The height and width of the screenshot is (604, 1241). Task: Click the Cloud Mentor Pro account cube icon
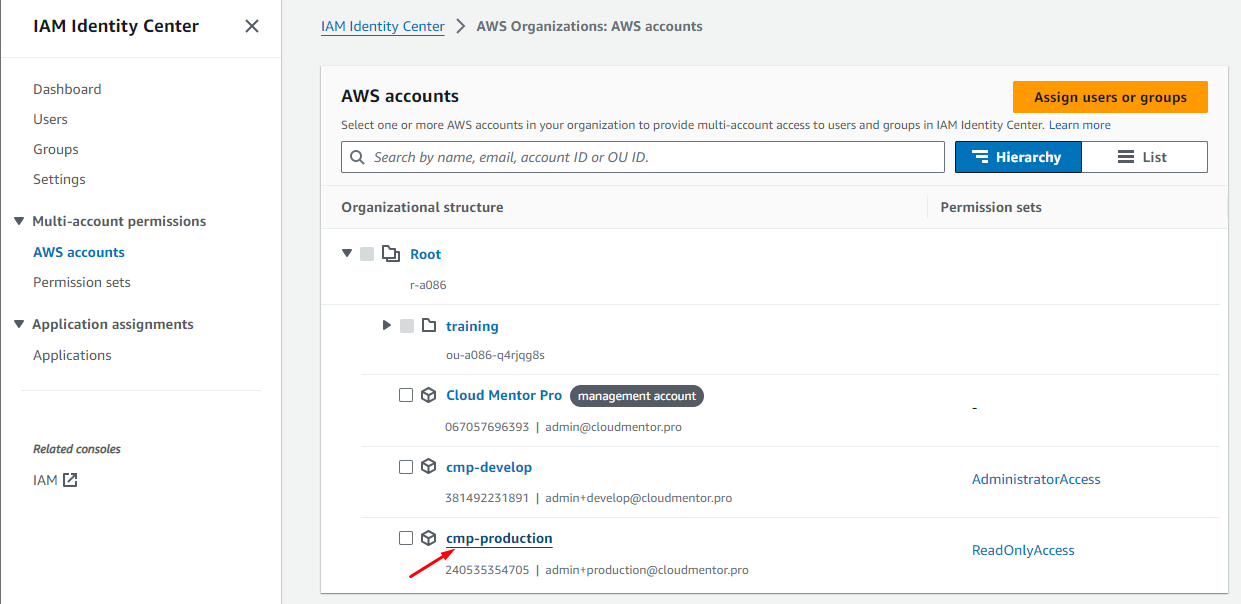tap(429, 395)
